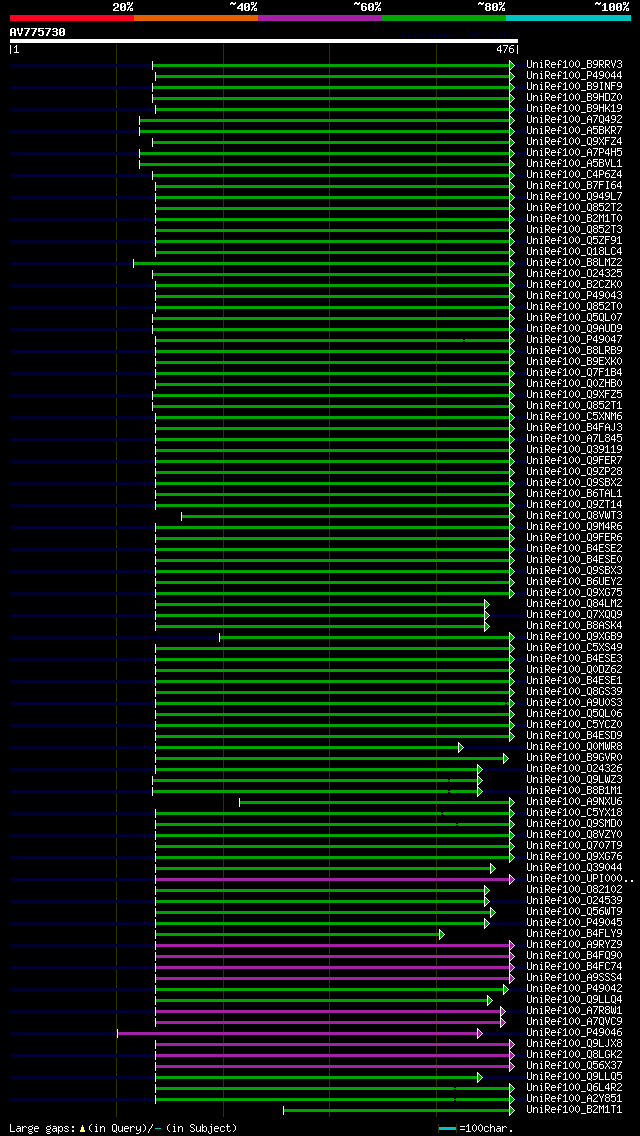Select label UniRef100_Q8VWT3
The height and width of the screenshot is (1136, 640).
(x=574, y=516)
